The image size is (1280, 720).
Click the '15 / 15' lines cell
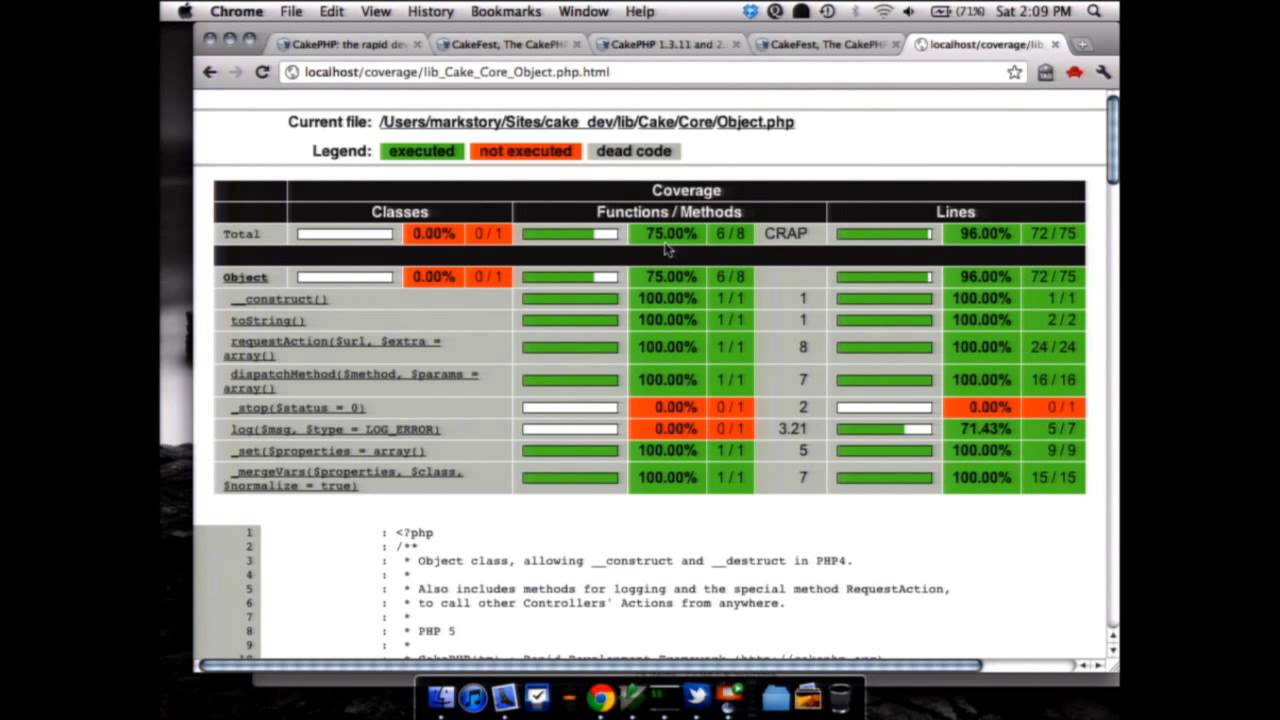(x=1053, y=477)
